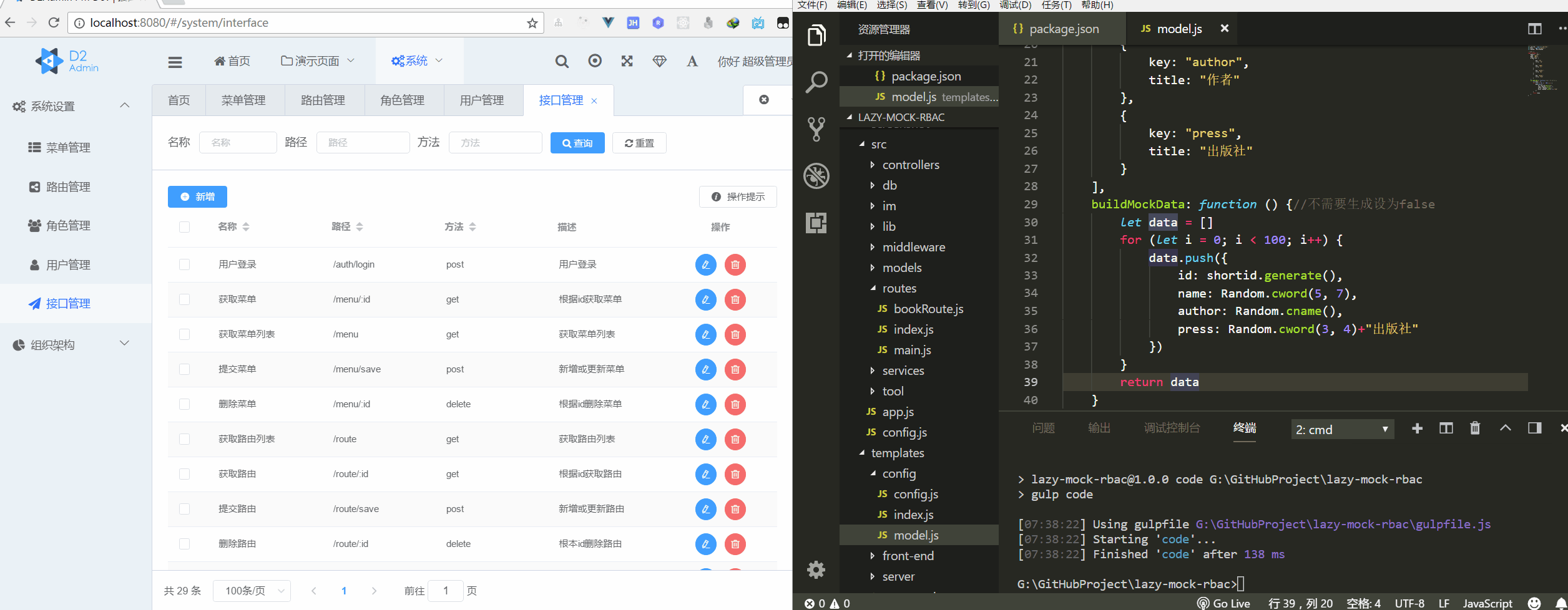Open the theme diamond icon
Screen dimensions: 1568x610
(x=660, y=61)
